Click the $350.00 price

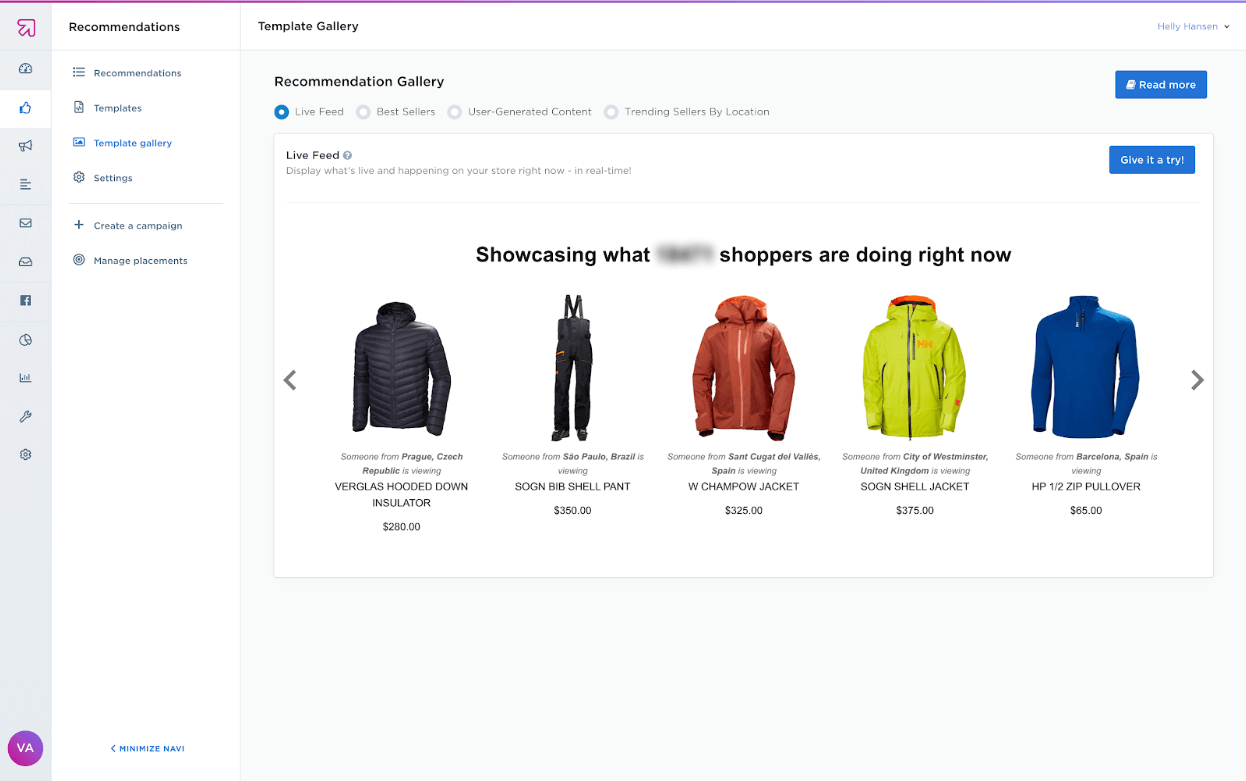(x=573, y=511)
